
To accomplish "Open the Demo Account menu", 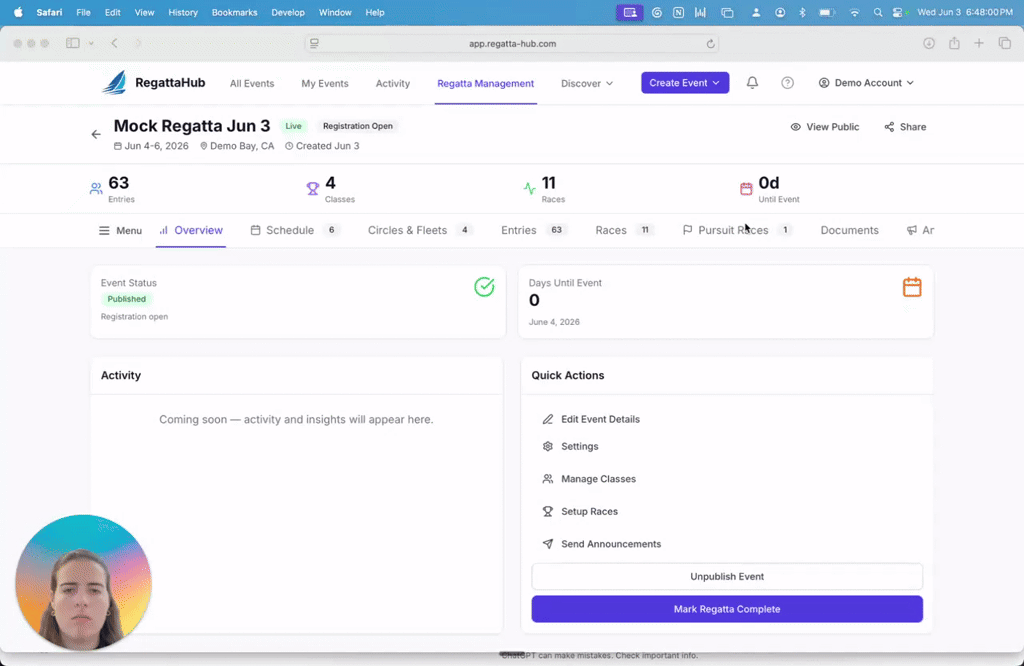I will tap(866, 83).
